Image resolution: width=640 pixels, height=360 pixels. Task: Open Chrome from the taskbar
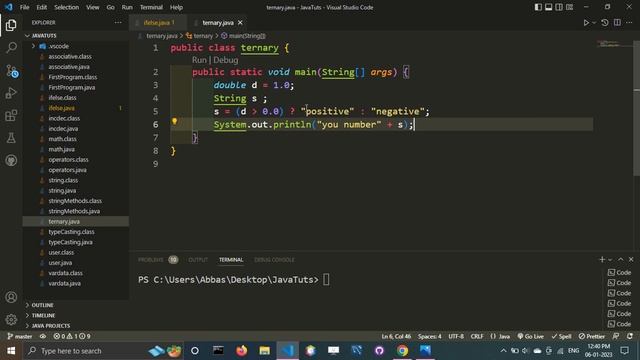(x=402, y=351)
